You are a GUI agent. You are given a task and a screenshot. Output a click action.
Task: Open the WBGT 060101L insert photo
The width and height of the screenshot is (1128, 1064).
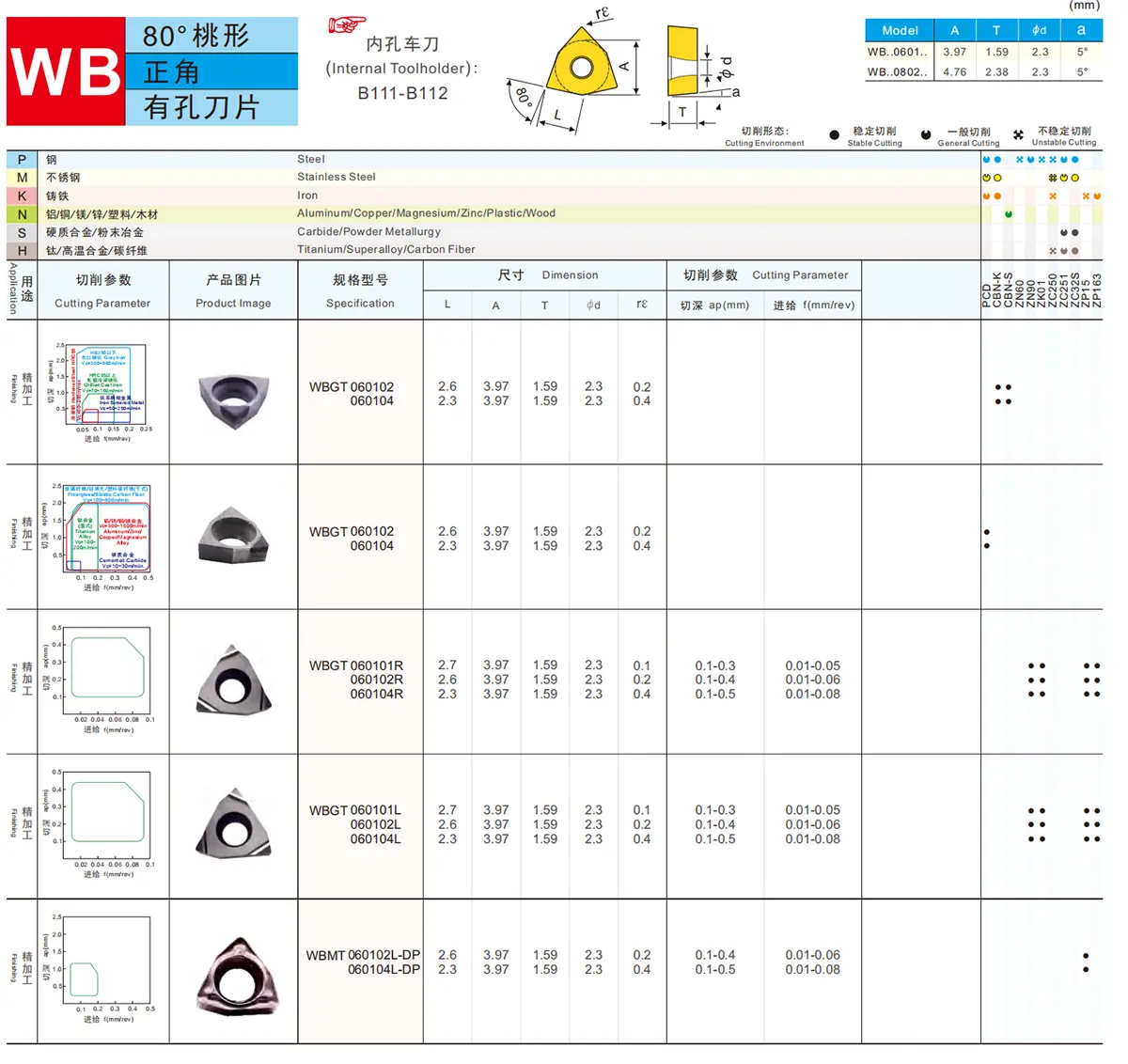pos(233,825)
